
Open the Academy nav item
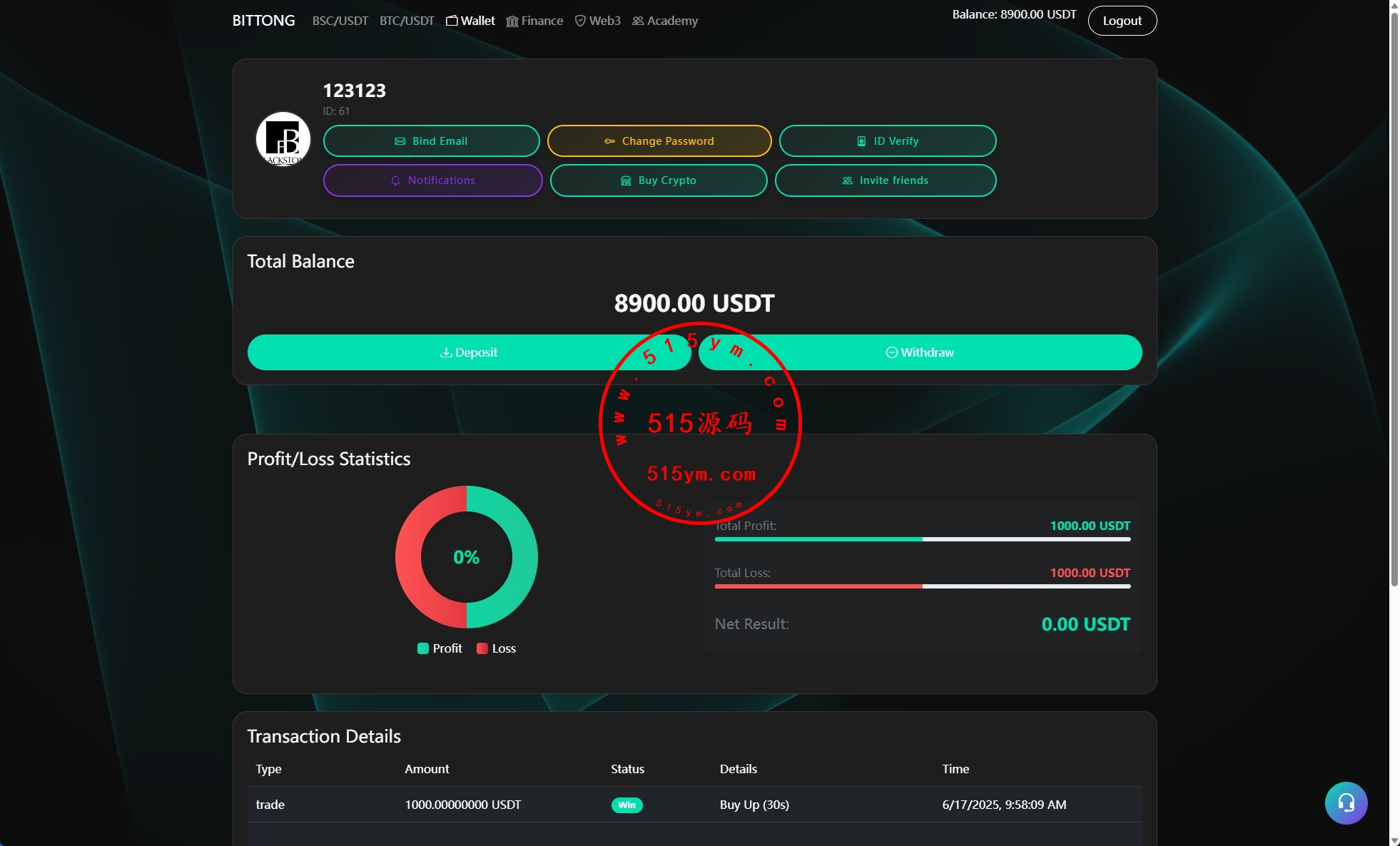coord(665,21)
